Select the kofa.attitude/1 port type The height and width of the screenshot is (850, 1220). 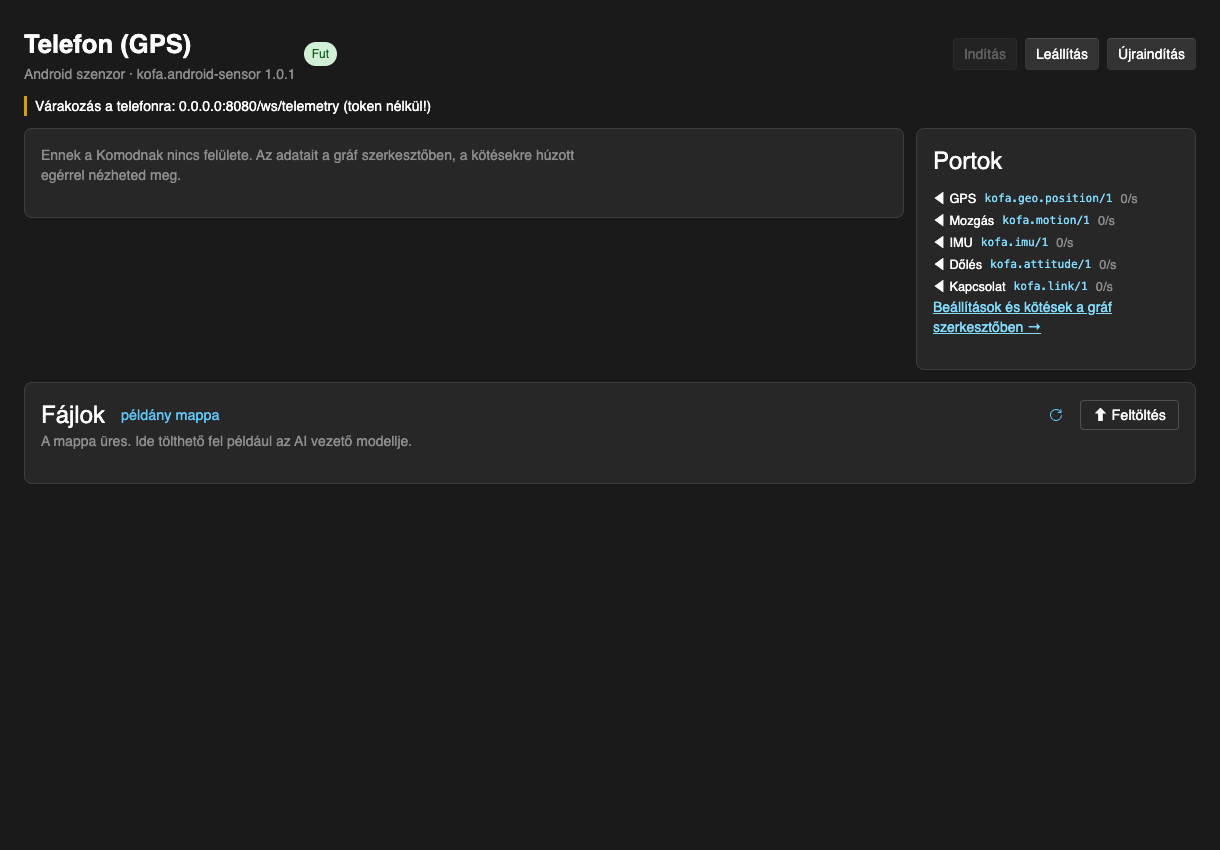[1040, 264]
